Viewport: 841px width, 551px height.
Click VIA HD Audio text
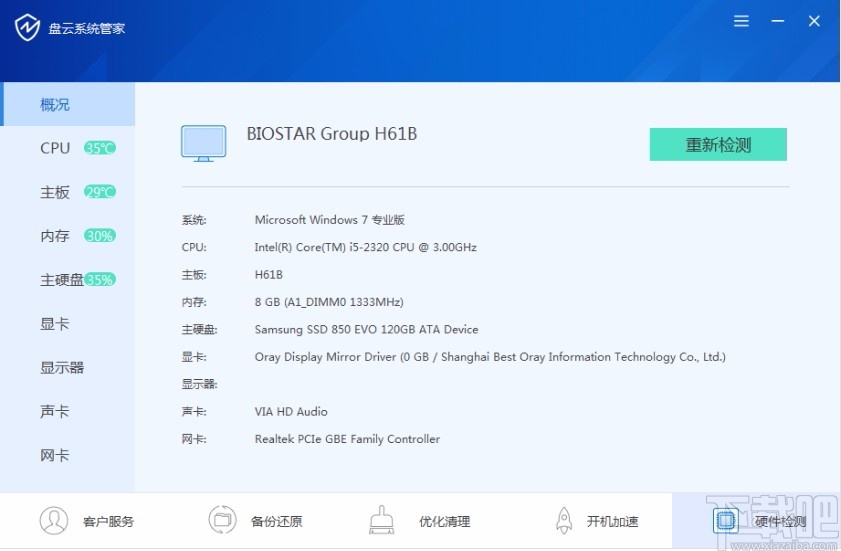tap(291, 412)
